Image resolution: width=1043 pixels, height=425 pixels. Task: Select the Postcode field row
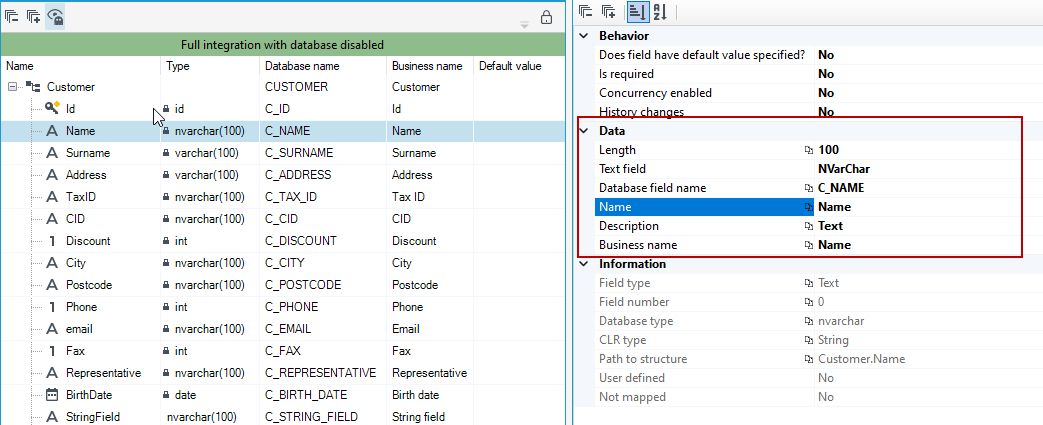[283, 285]
